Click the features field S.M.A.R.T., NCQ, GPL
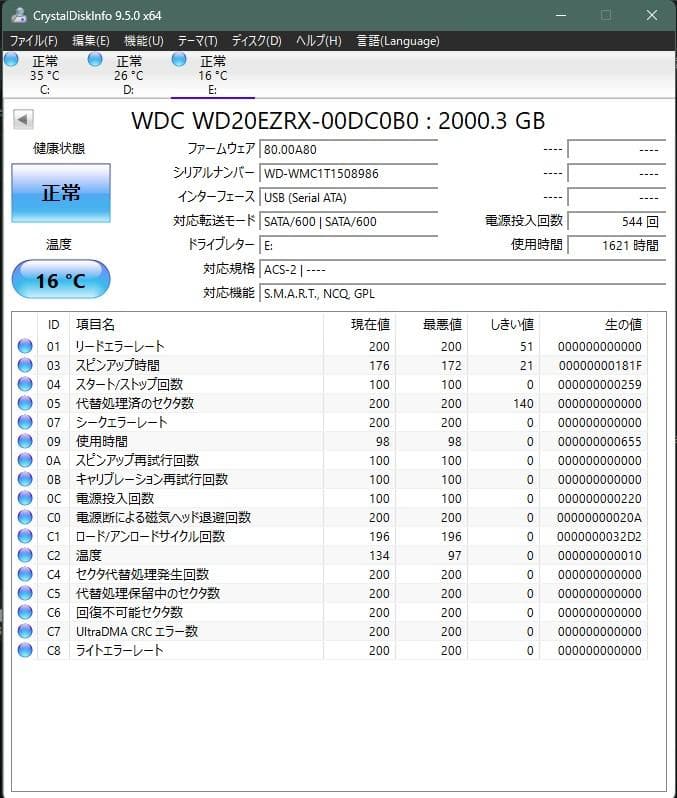Screen dimensions: 677x798 [x=463, y=293]
